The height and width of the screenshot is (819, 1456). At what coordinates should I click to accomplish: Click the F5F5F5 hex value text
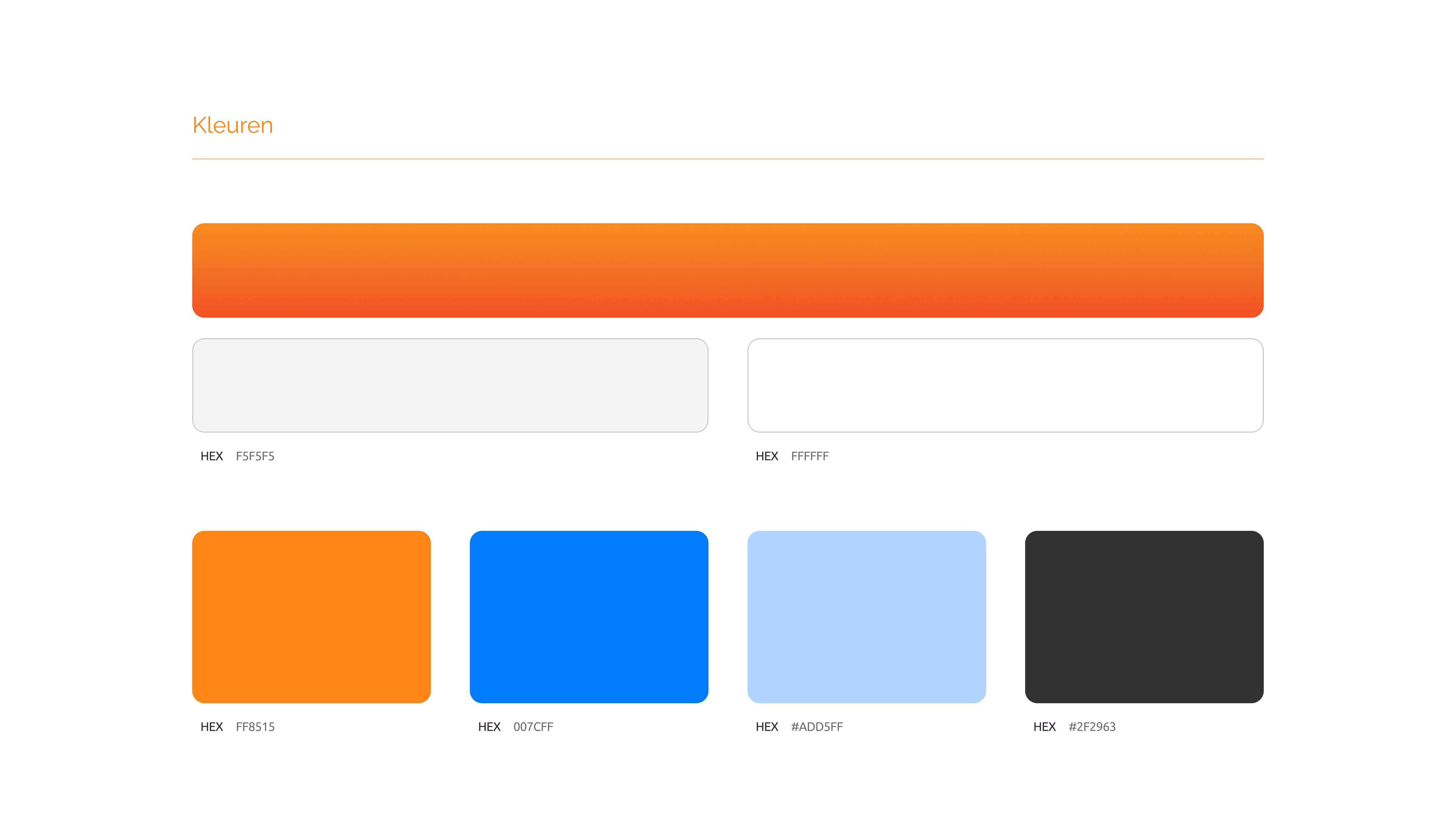point(255,456)
